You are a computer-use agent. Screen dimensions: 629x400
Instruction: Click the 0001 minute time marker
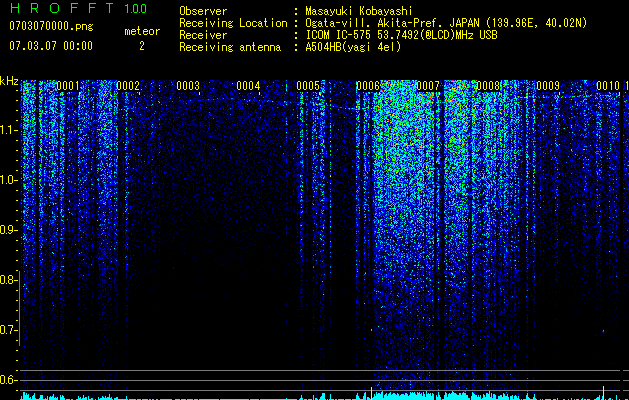pyautogui.click(x=68, y=86)
